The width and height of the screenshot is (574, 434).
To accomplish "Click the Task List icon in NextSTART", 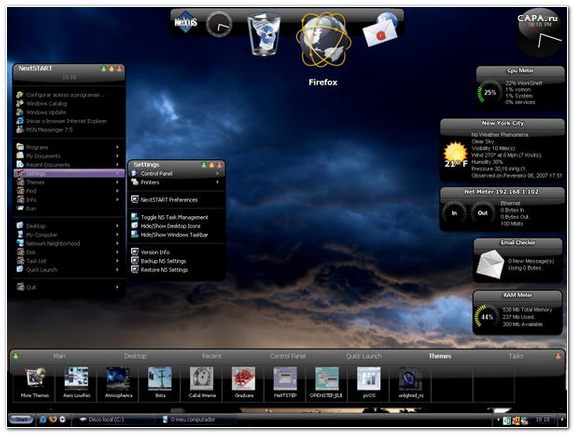I will click(20, 261).
